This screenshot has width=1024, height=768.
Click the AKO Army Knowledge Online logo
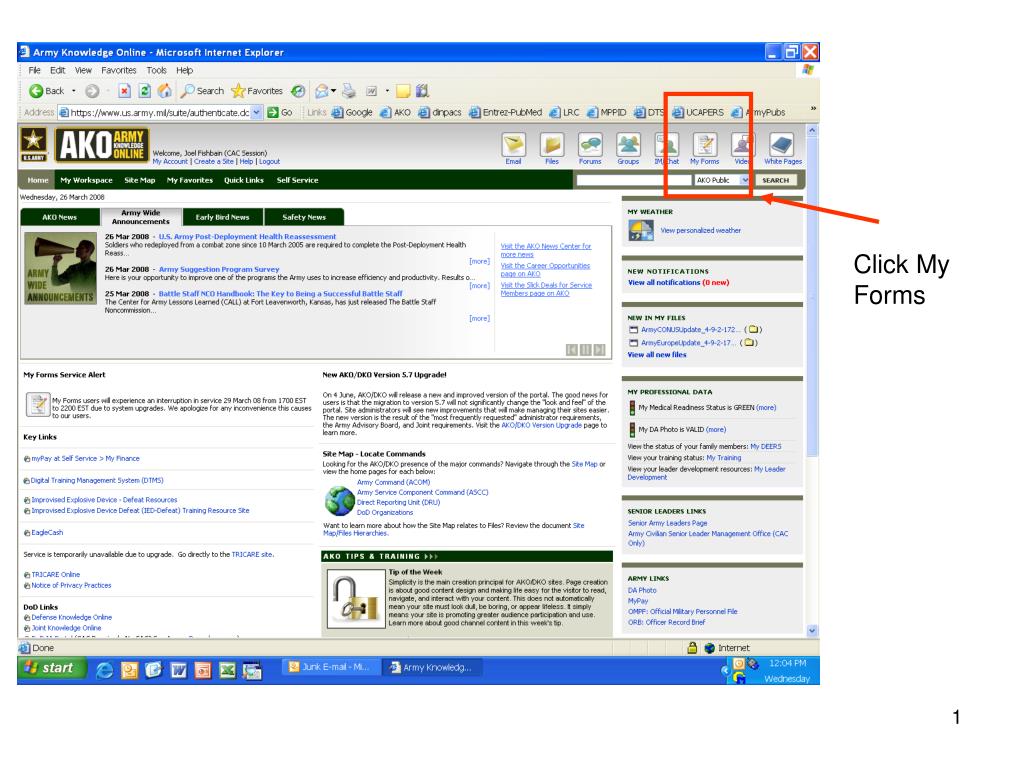click(102, 145)
